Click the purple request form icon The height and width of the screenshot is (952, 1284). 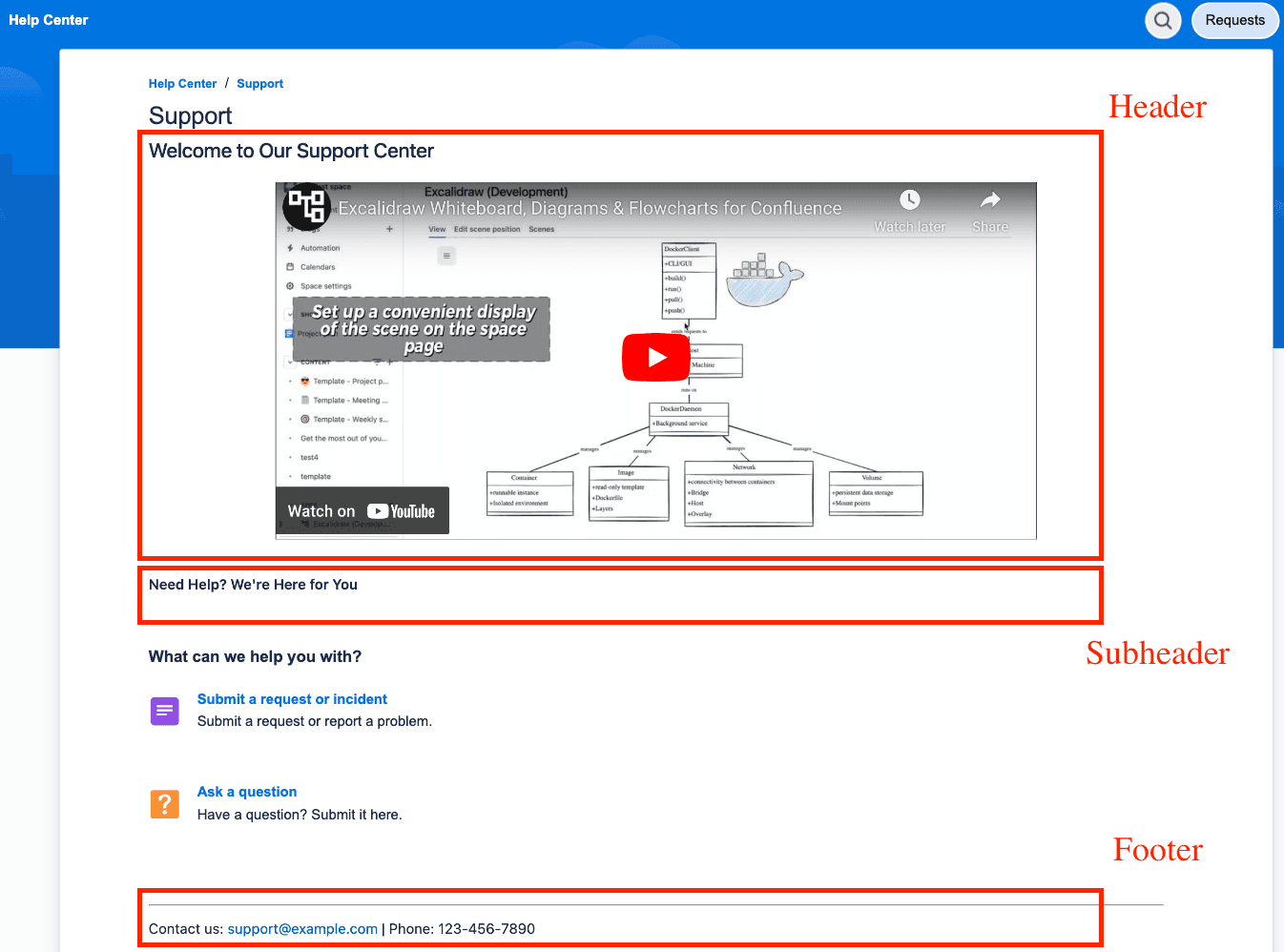[x=165, y=711]
